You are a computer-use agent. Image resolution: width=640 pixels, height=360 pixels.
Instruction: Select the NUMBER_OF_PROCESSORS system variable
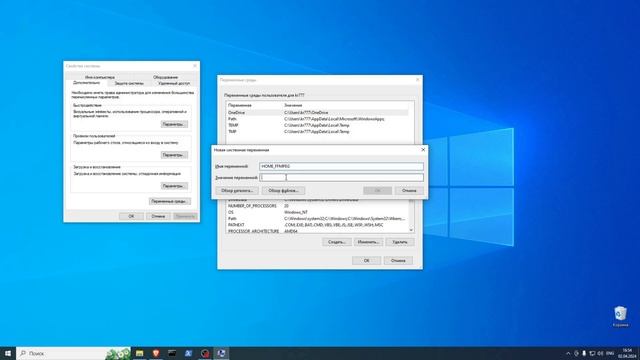[x=318, y=206]
